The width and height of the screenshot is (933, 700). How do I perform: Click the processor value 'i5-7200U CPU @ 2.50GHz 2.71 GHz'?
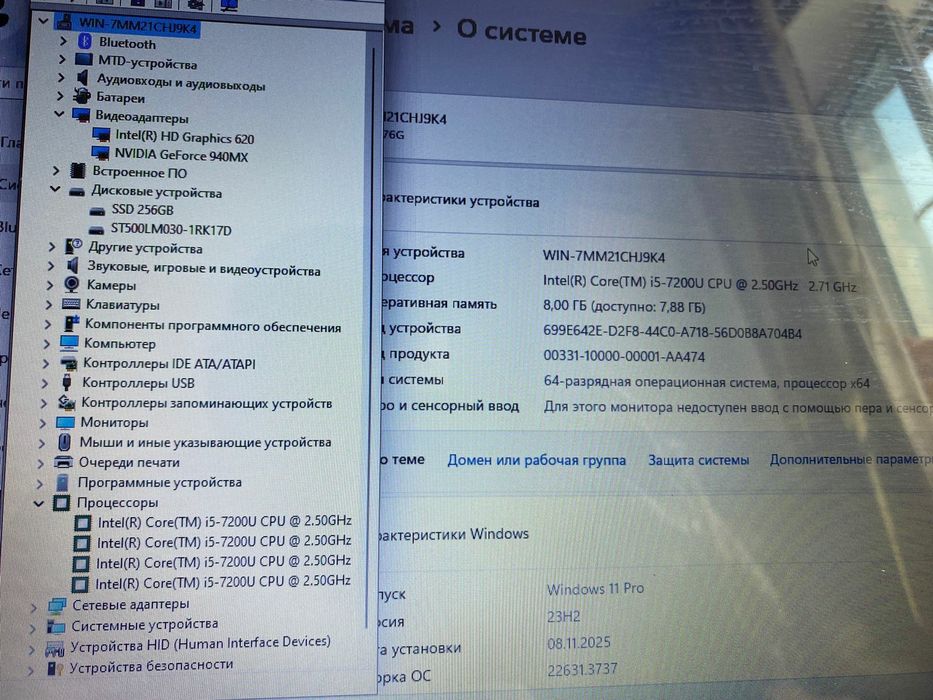pyautogui.click(x=700, y=283)
